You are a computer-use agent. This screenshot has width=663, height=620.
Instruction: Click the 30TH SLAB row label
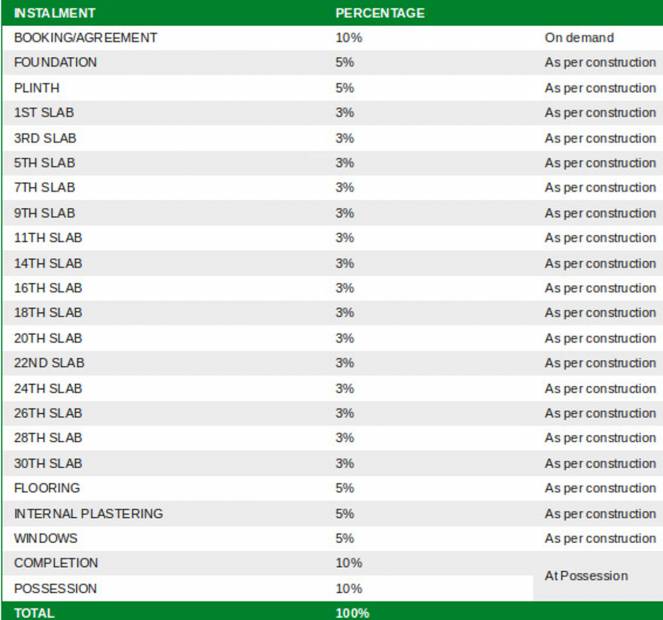pos(48,463)
